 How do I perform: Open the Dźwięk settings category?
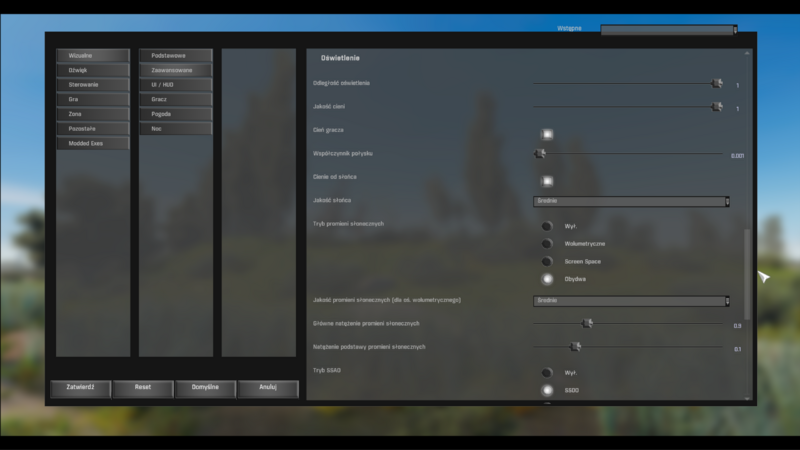[93, 70]
